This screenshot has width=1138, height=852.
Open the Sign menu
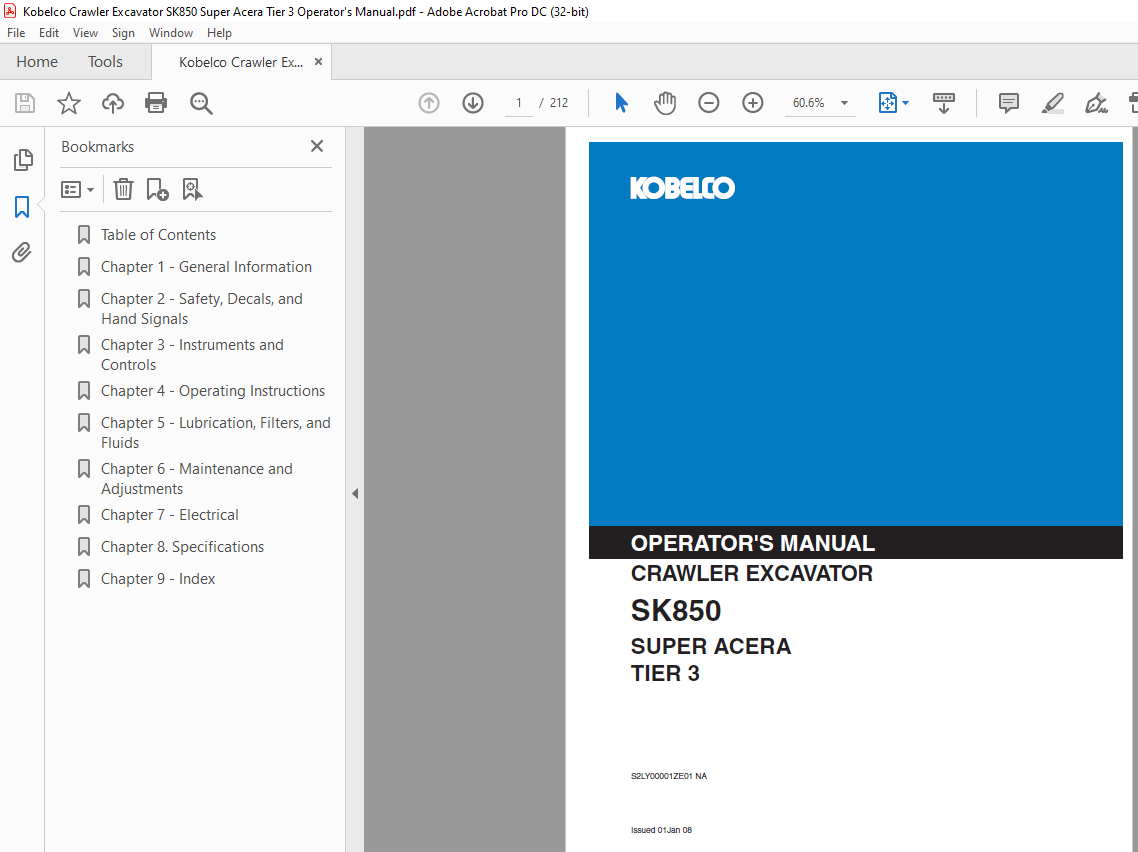(x=123, y=33)
